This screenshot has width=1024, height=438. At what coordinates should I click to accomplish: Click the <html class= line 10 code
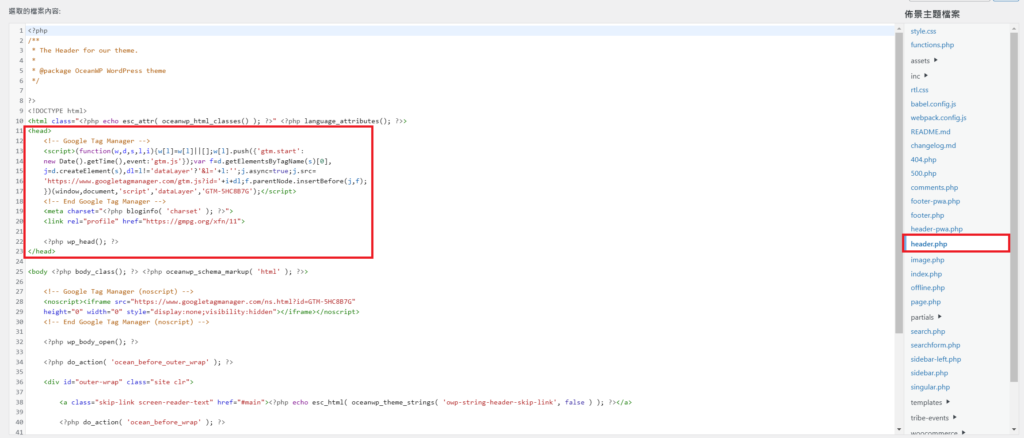217,121
